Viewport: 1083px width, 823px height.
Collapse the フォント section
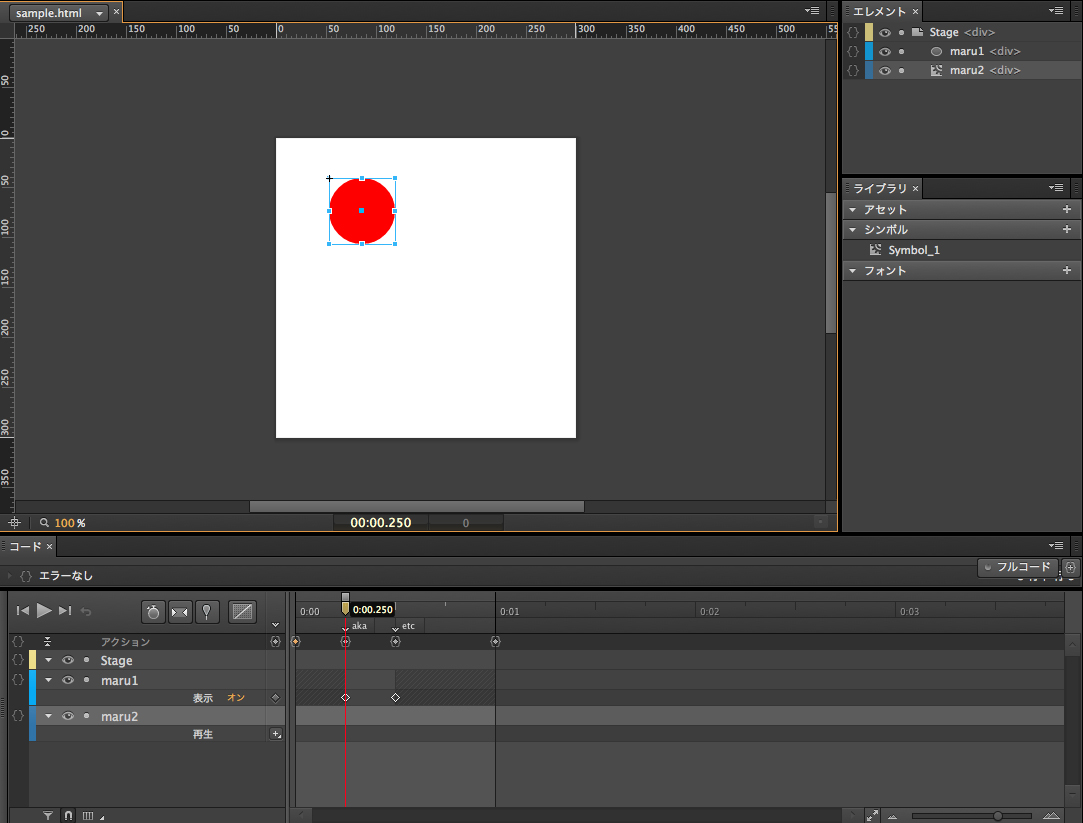[x=852, y=271]
